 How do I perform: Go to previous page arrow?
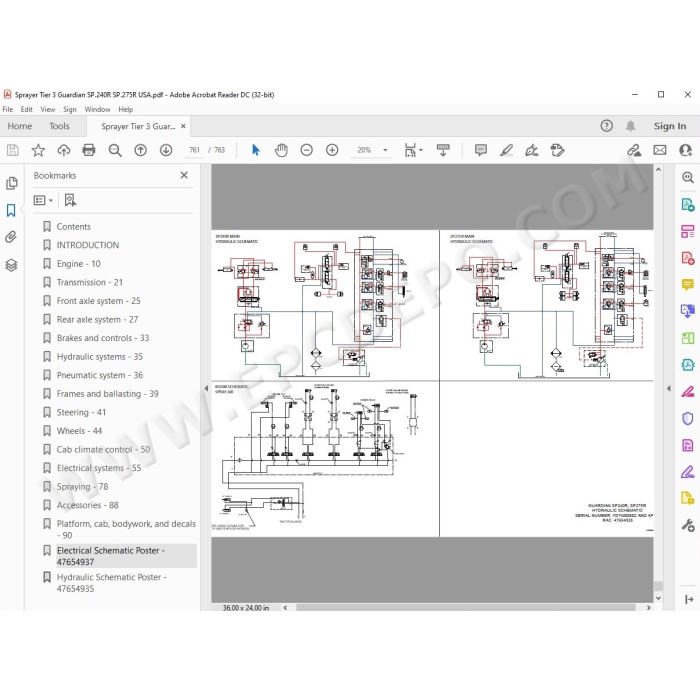(x=141, y=150)
